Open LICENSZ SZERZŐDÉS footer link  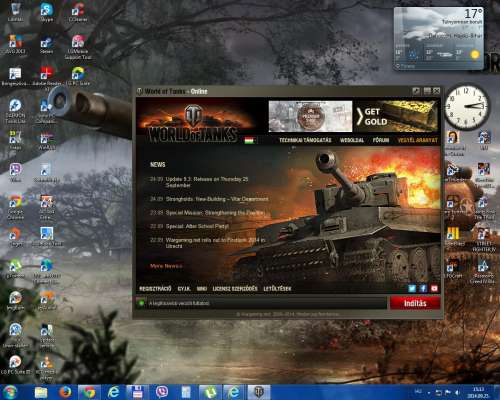(235, 289)
